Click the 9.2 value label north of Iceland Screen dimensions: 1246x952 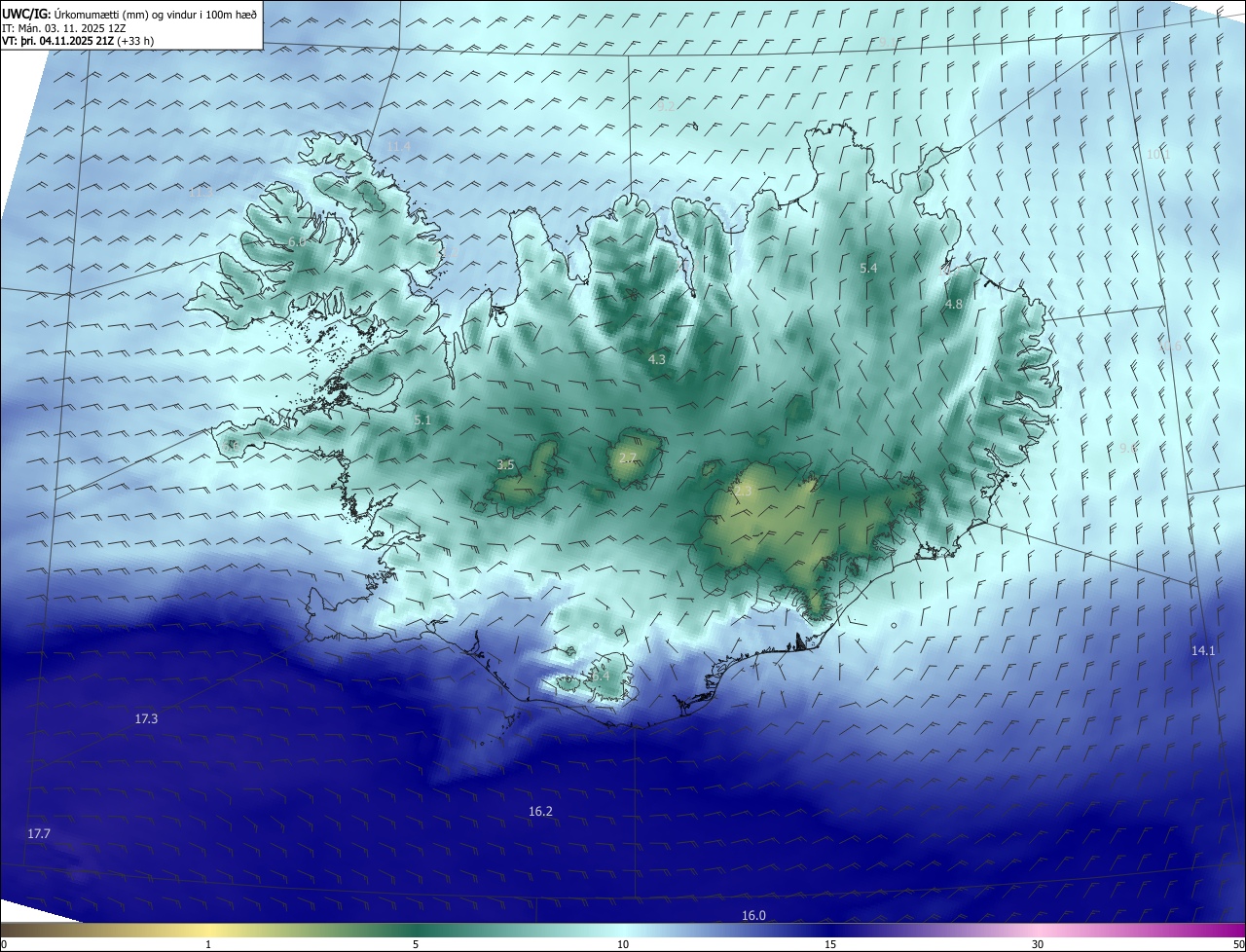[x=666, y=107]
